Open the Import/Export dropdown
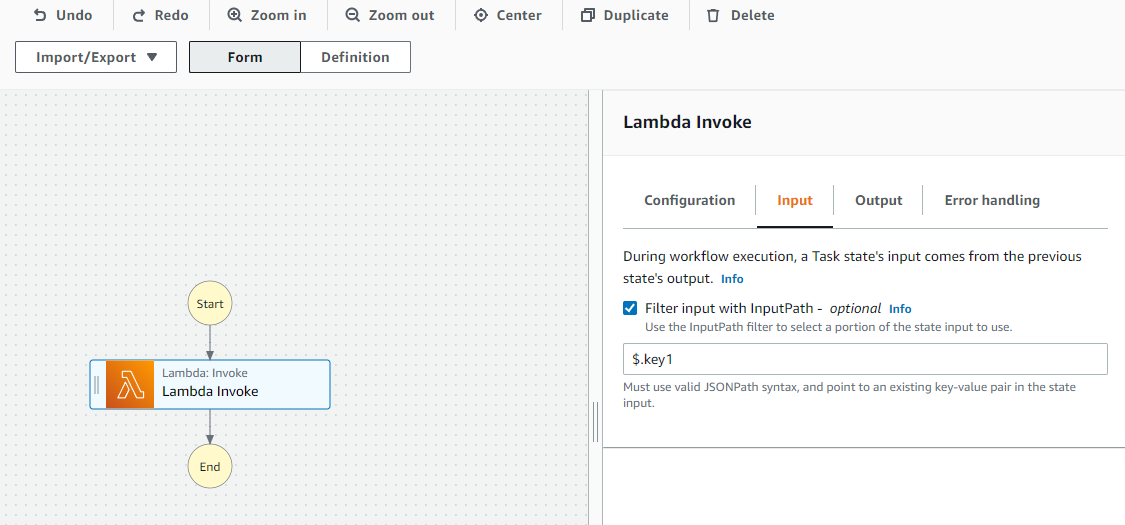Screen dimensions: 1125x525 [x=96, y=57]
